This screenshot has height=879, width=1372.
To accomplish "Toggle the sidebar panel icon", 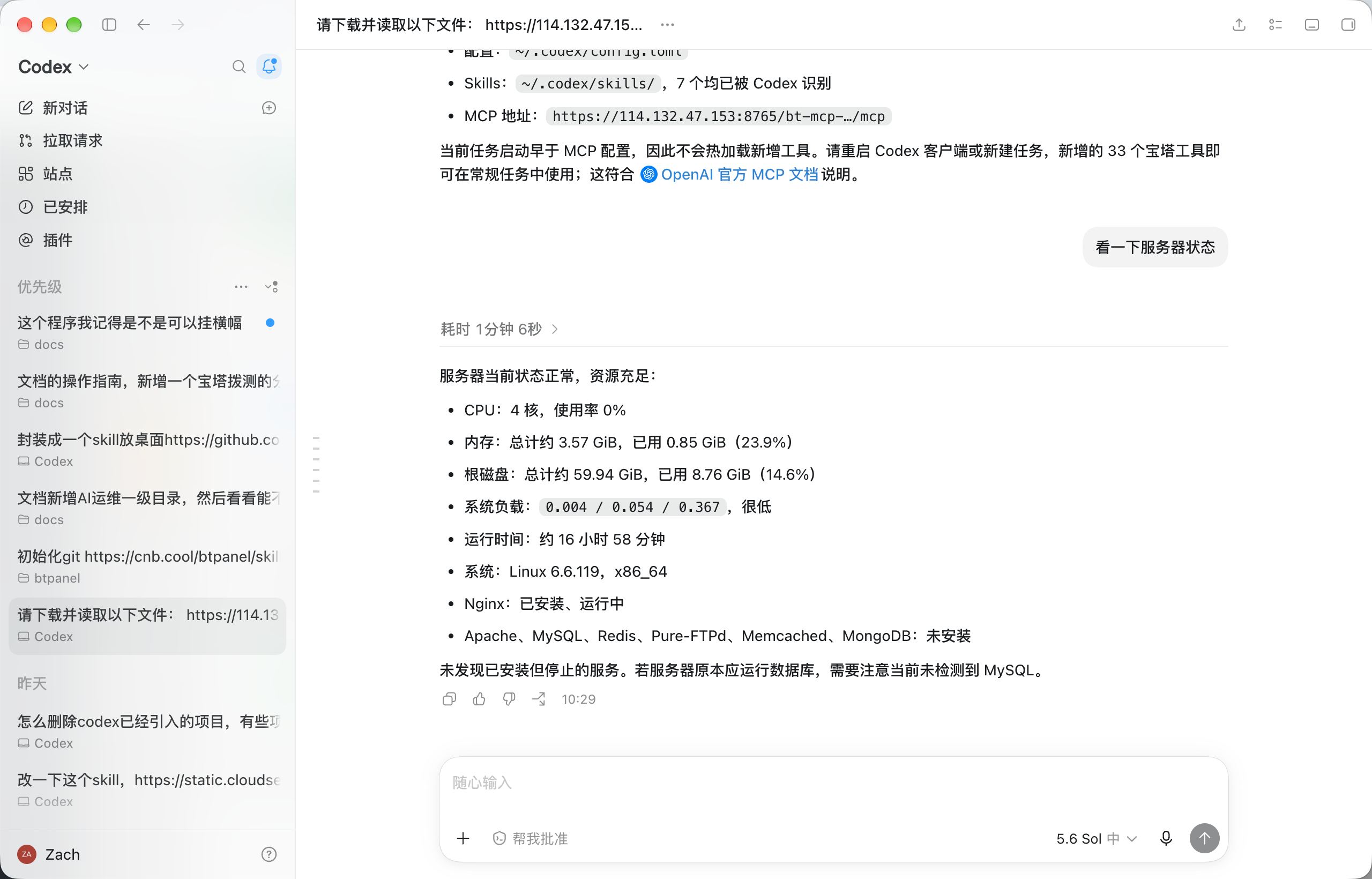I will click(x=109, y=25).
